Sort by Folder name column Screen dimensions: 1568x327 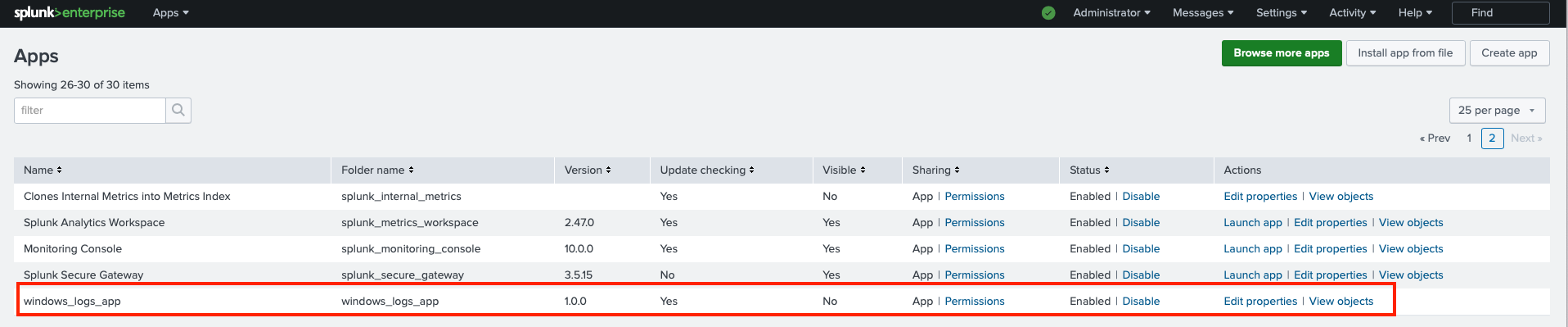click(x=377, y=170)
